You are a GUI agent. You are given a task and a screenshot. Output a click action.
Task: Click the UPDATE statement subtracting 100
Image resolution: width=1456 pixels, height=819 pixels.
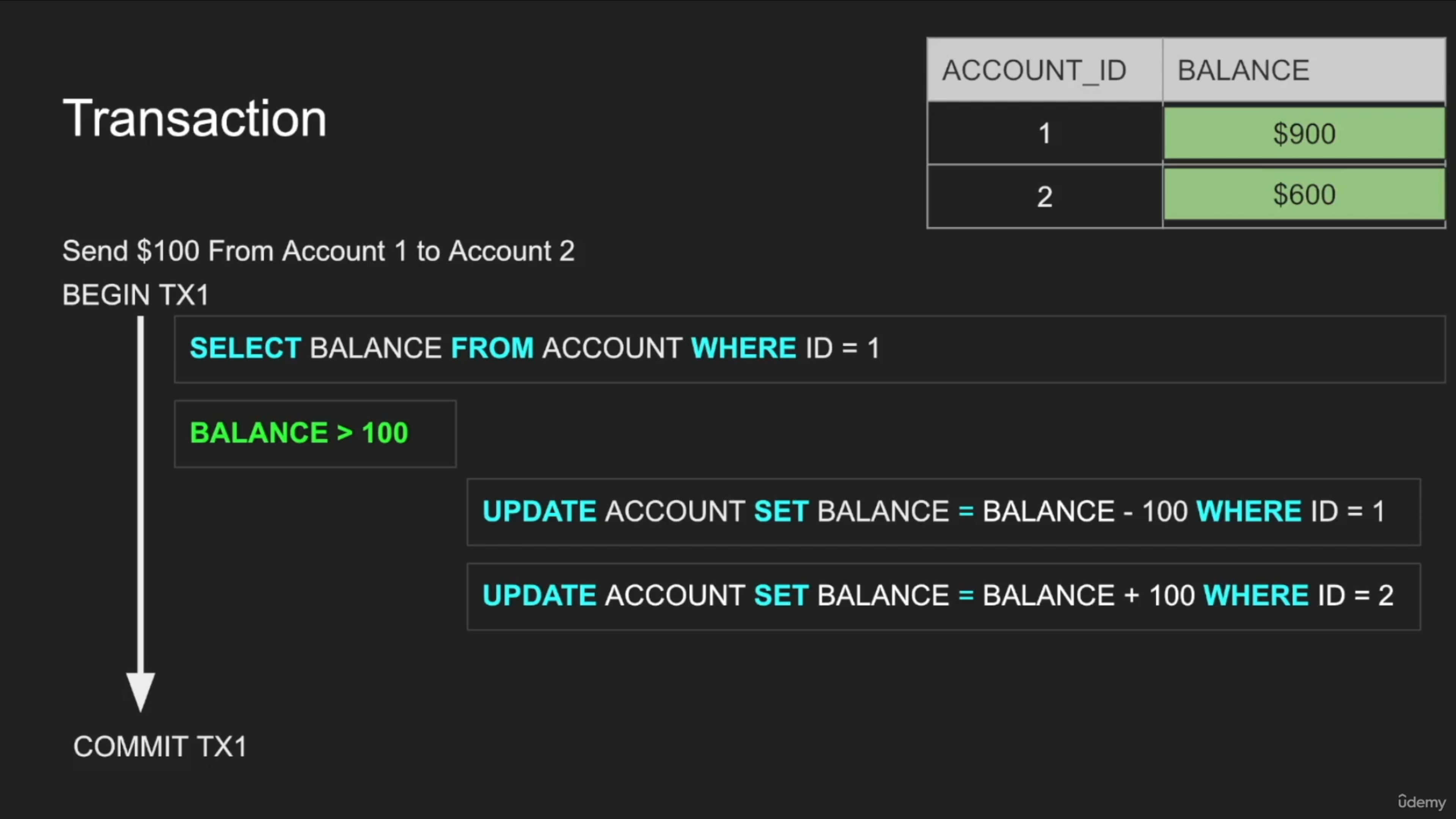pyautogui.click(x=943, y=511)
